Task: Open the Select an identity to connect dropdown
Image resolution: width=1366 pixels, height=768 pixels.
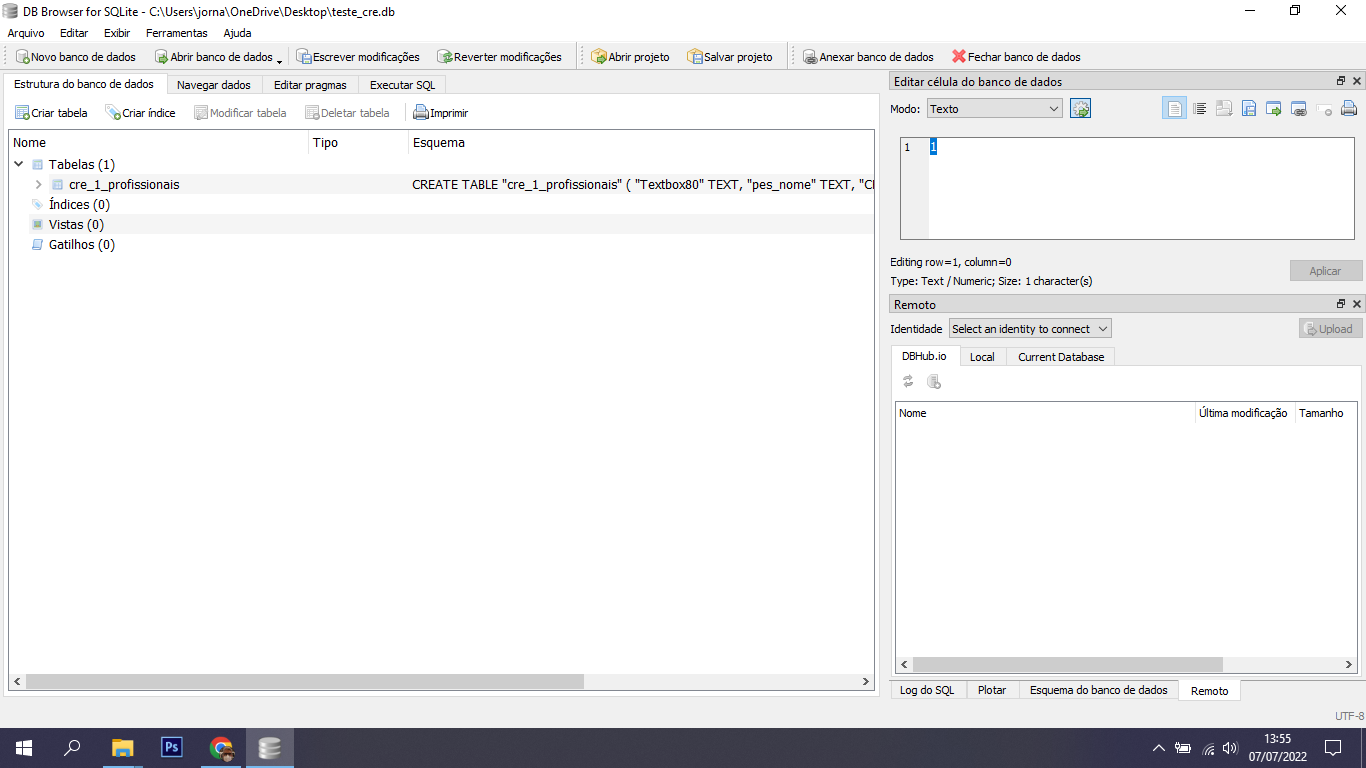Action: pos(1029,328)
